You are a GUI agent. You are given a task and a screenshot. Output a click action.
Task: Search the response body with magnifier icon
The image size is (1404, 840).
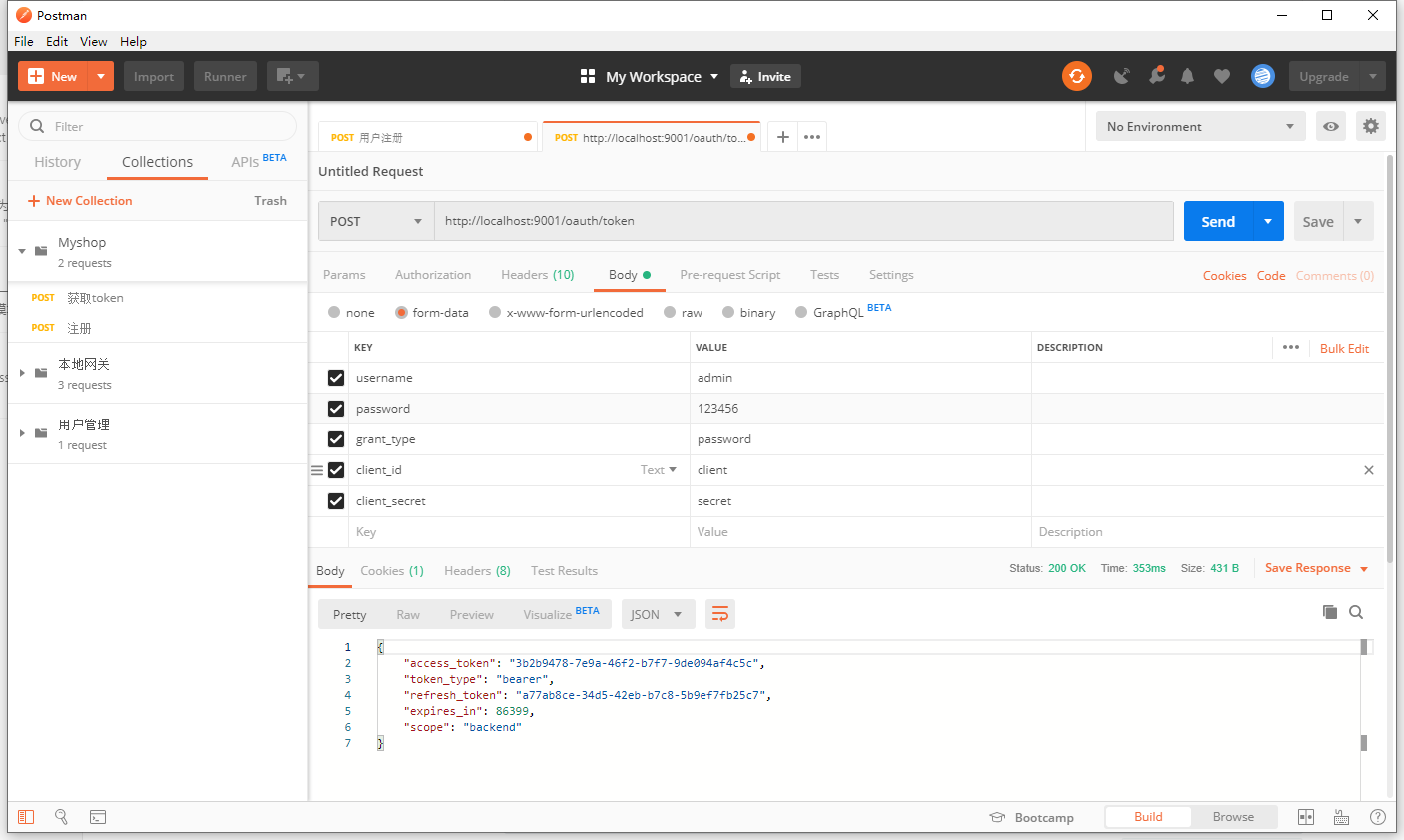coord(1356,612)
